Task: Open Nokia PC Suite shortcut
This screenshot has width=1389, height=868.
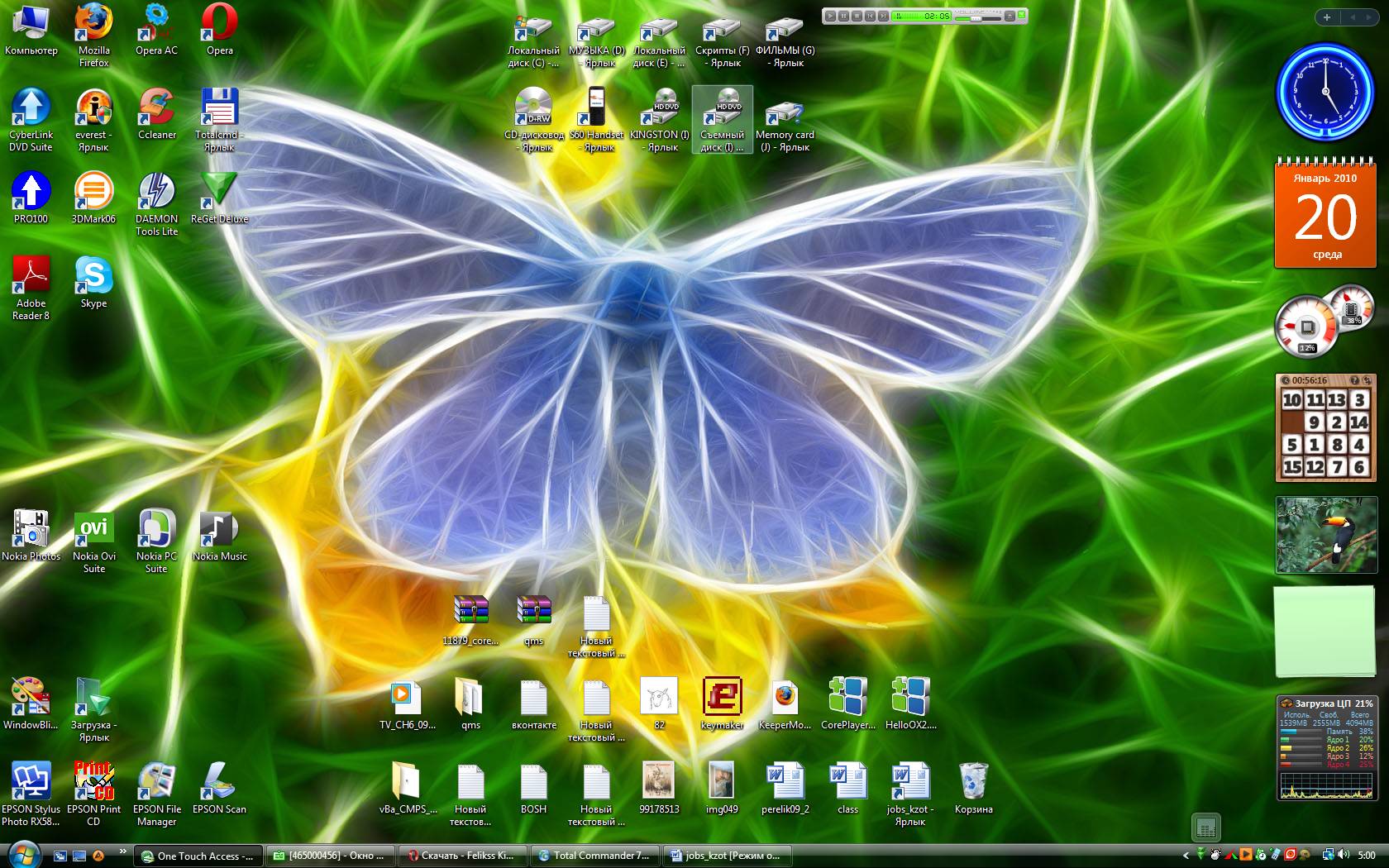Action: [156, 530]
